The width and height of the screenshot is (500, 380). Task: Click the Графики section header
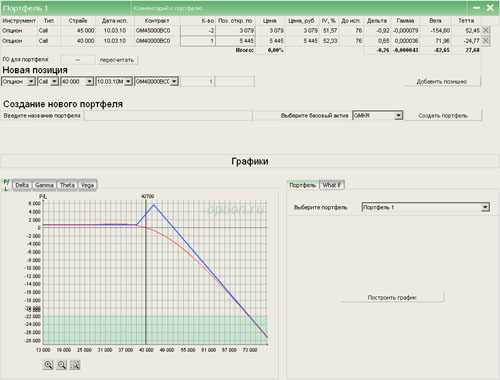point(250,161)
